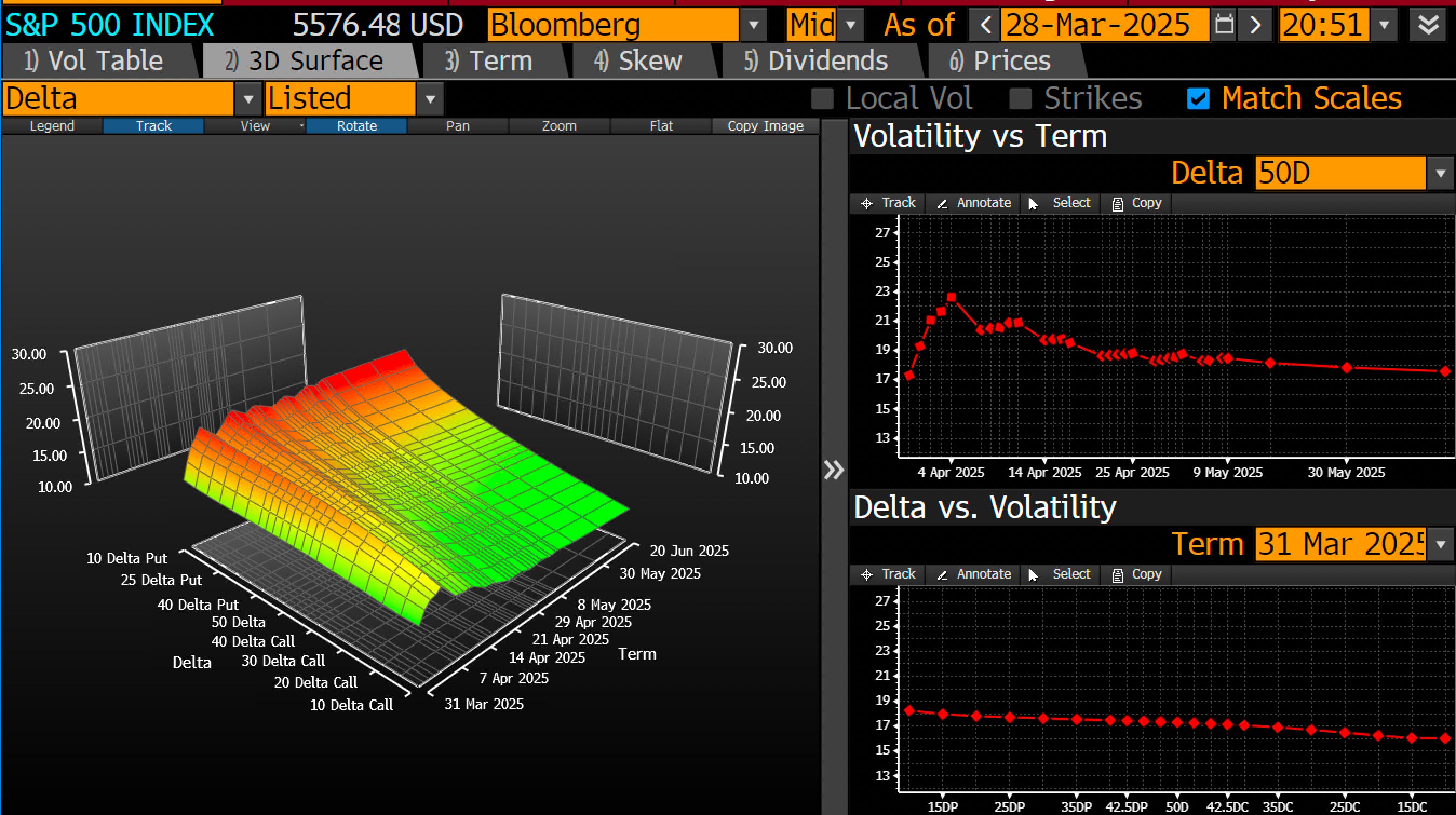
Task: Click the 20:51 time field
Action: click(x=1324, y=25)
